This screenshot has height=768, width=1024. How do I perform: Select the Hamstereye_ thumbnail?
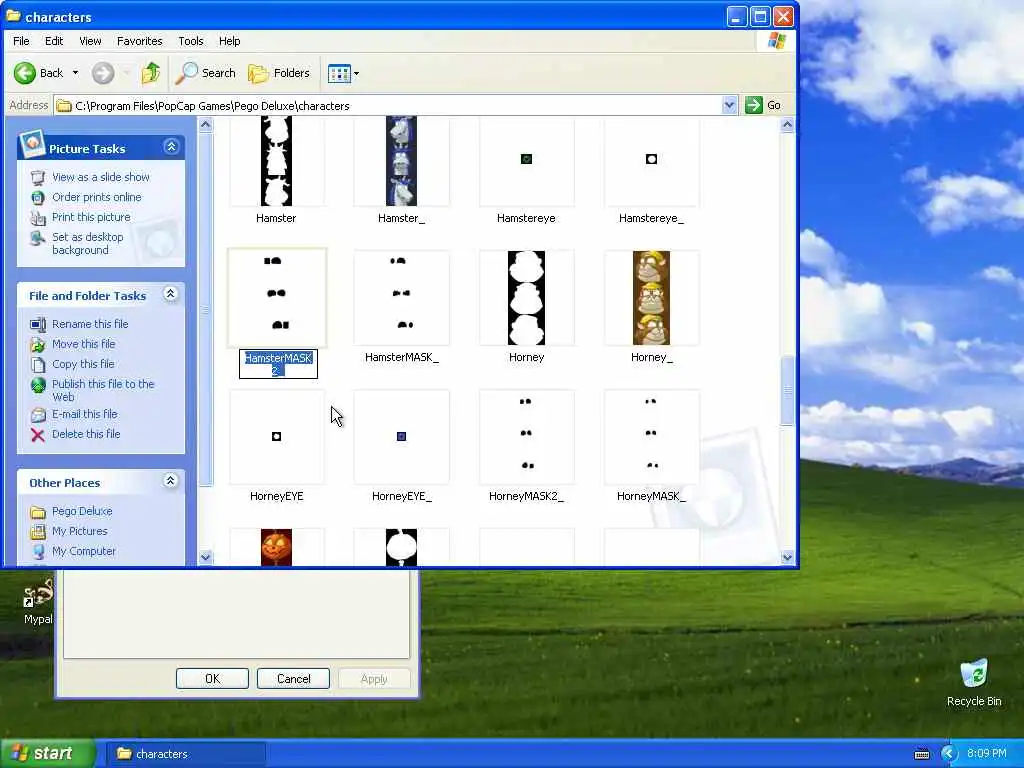[x=652, y=161]
